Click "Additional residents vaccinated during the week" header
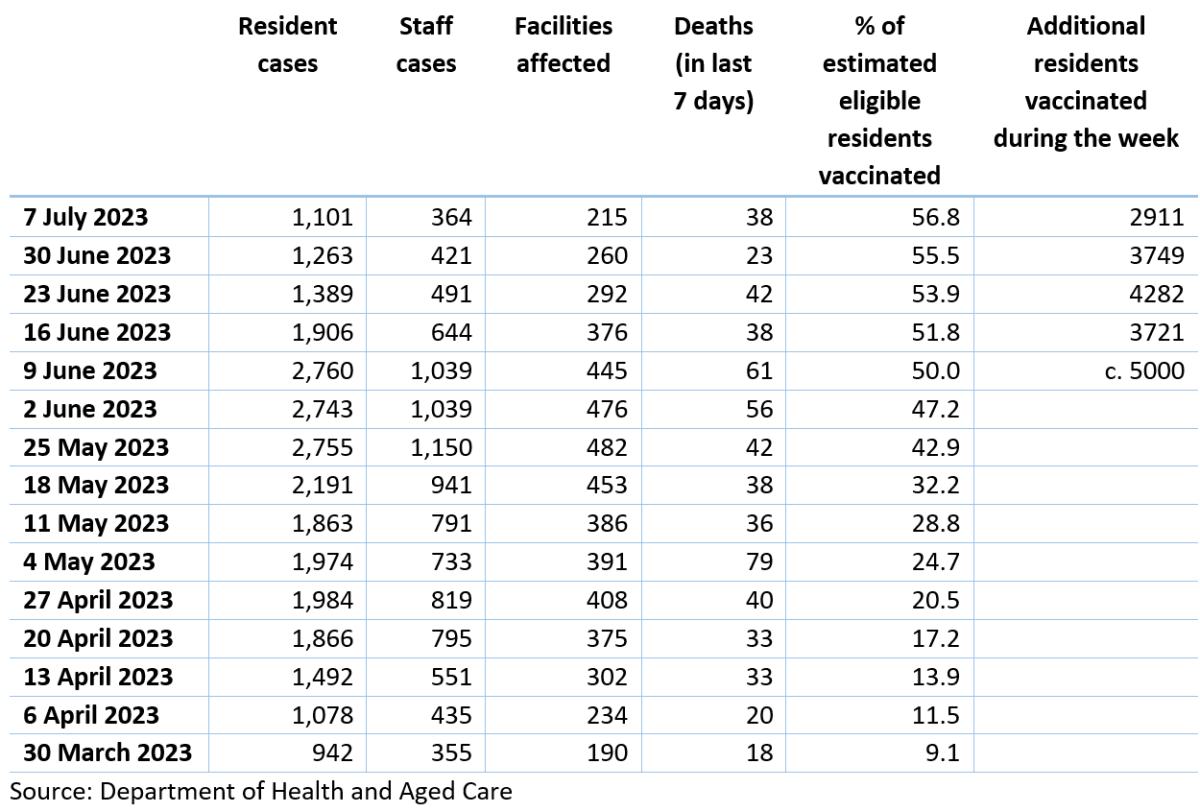 1086,82
